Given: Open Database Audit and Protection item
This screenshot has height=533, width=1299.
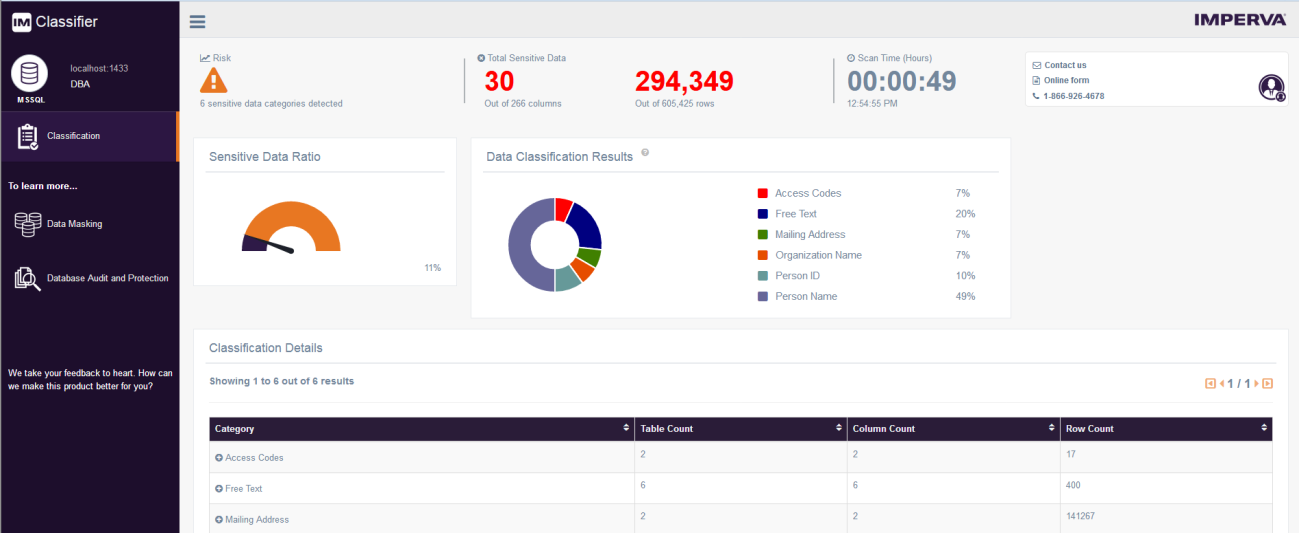Looking at the screenshot, I should 90,278.
